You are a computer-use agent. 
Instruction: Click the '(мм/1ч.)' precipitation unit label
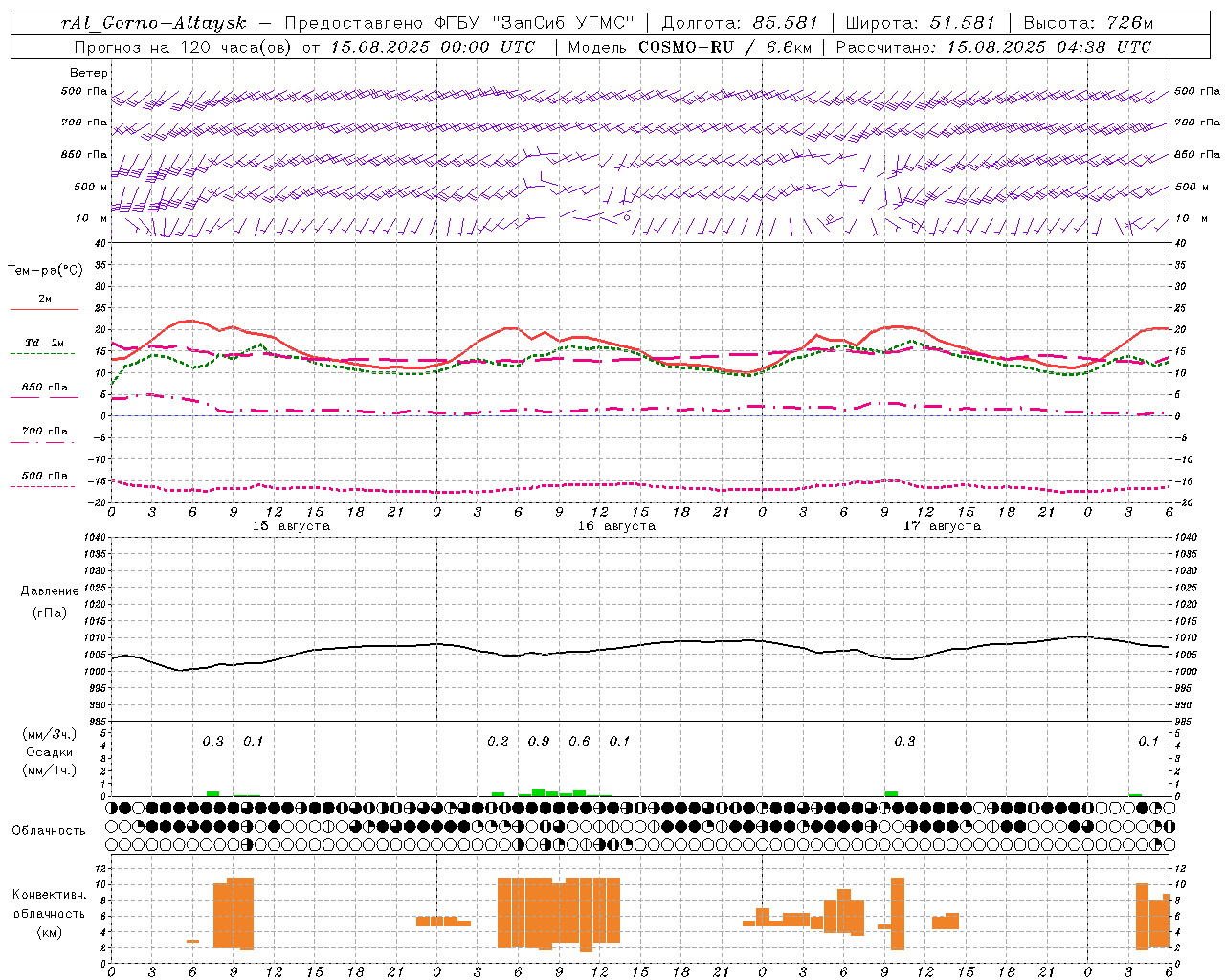tap(50, 770)
